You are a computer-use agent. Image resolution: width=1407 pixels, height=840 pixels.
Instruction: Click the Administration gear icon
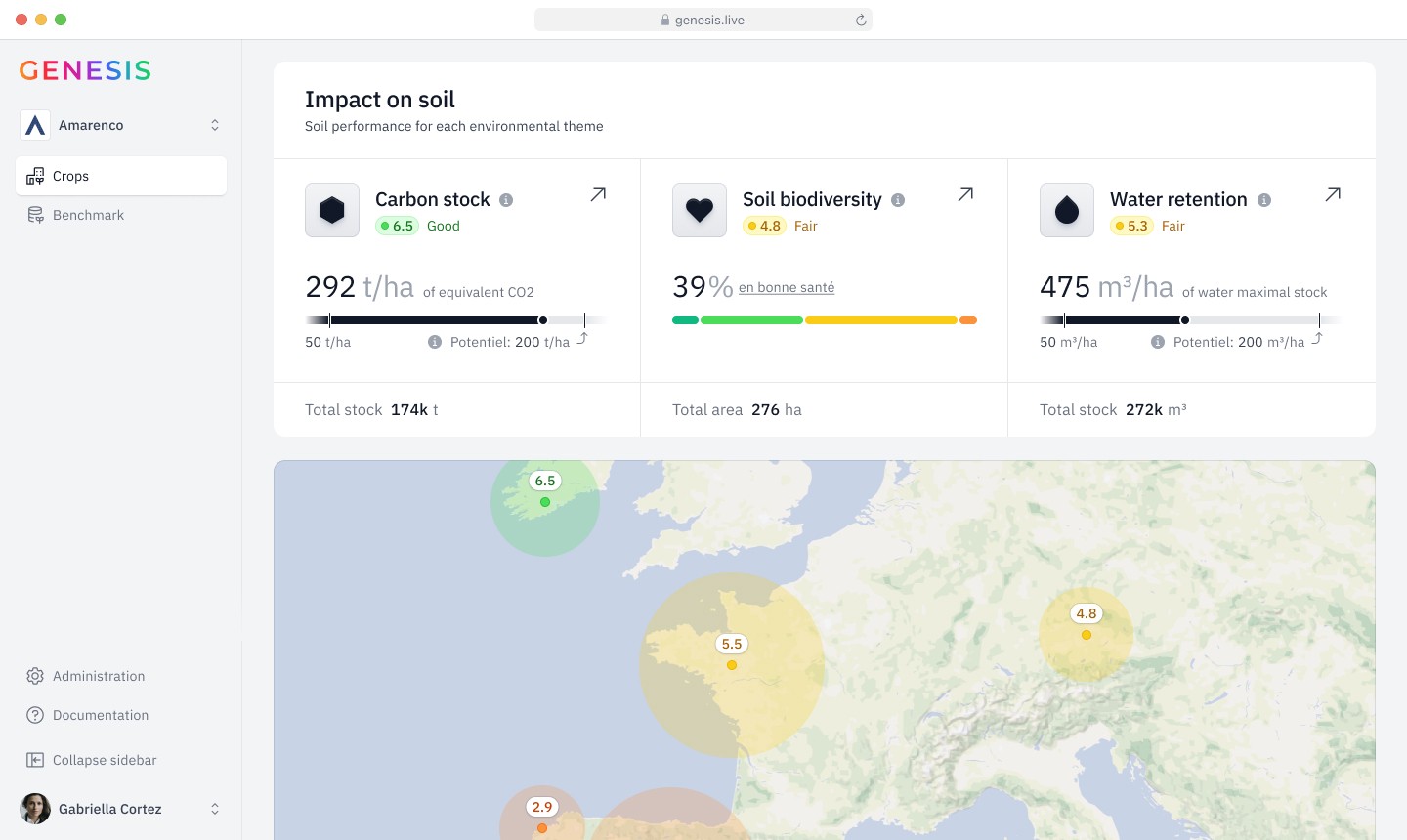click(35, 676)
